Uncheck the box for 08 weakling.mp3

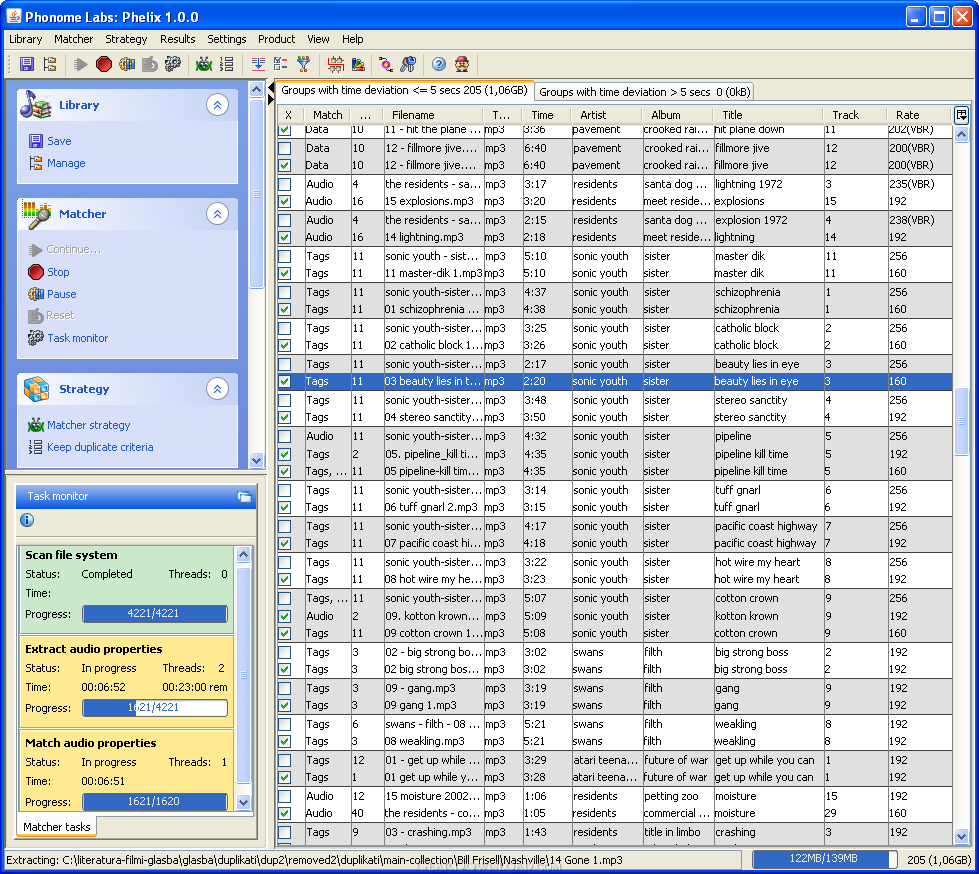pyautogui.click(x=285, y=742)
